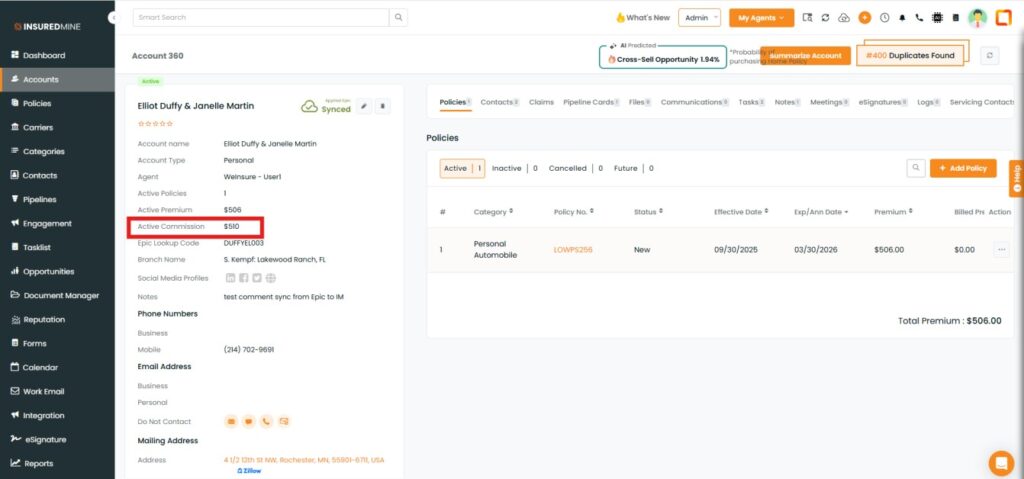
Task: Open the notifications bell
Action: (902, 18)
